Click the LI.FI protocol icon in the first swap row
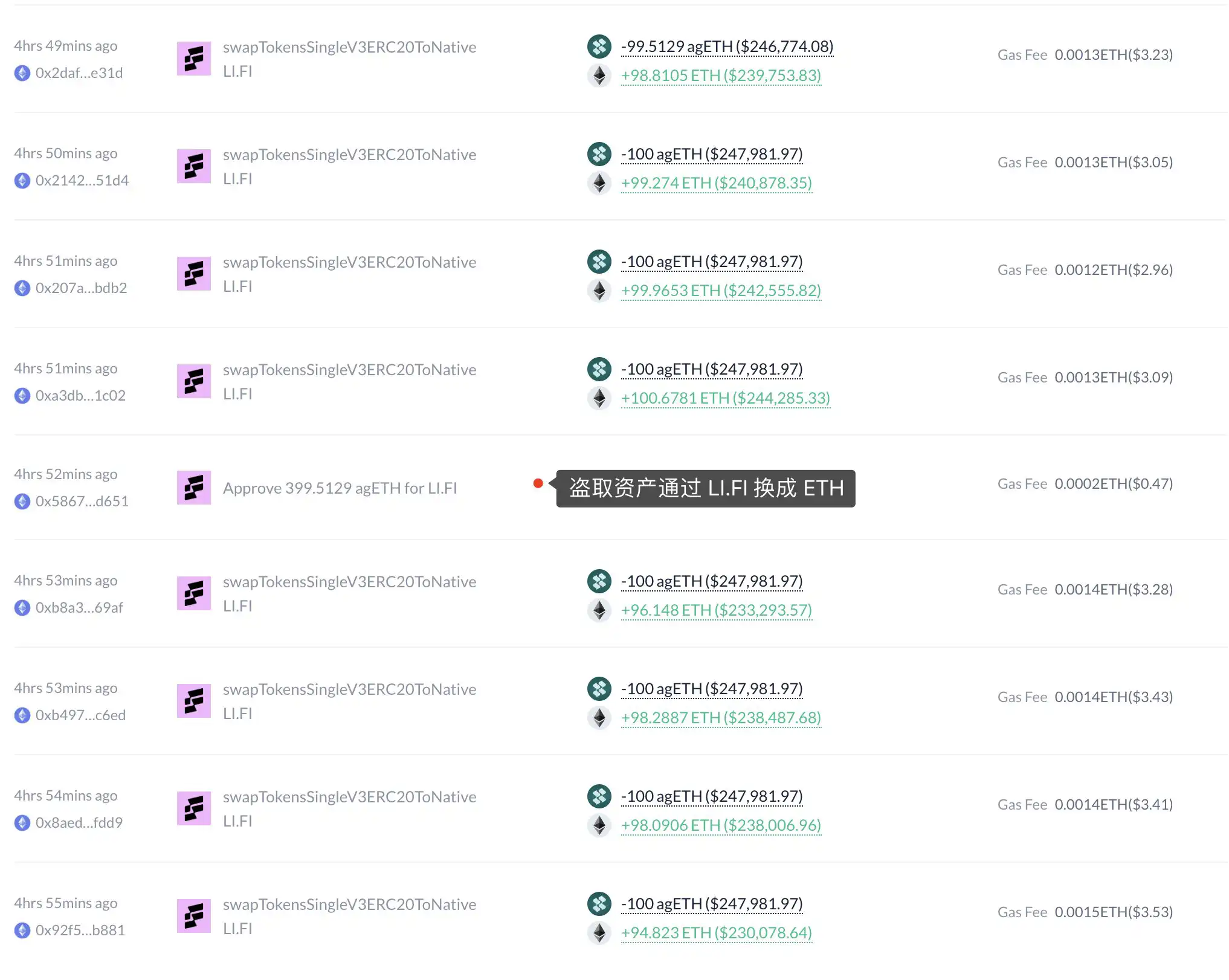 tap(193, 57)
